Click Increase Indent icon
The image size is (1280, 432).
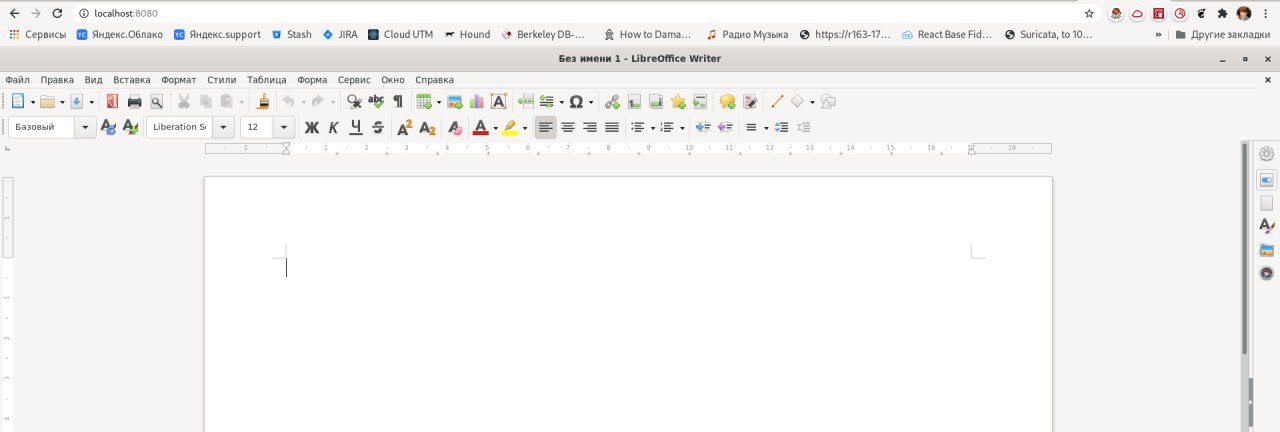(703, 127)
